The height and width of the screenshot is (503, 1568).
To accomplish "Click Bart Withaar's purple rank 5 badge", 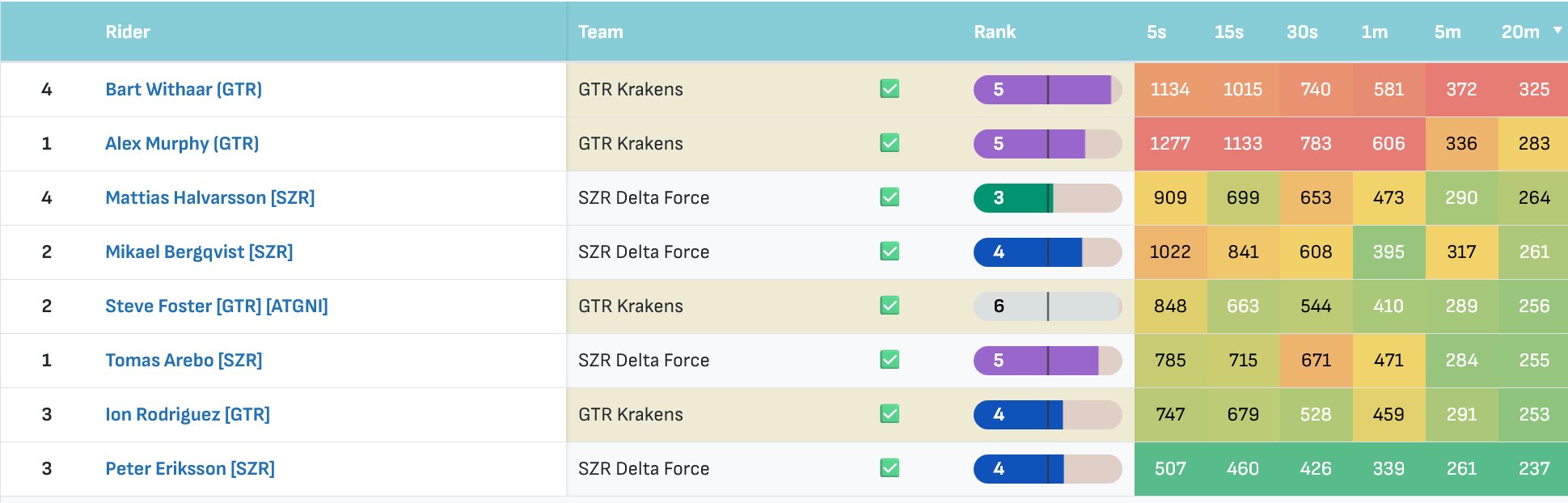I will pyautogui.click(x=1047, y=89).
